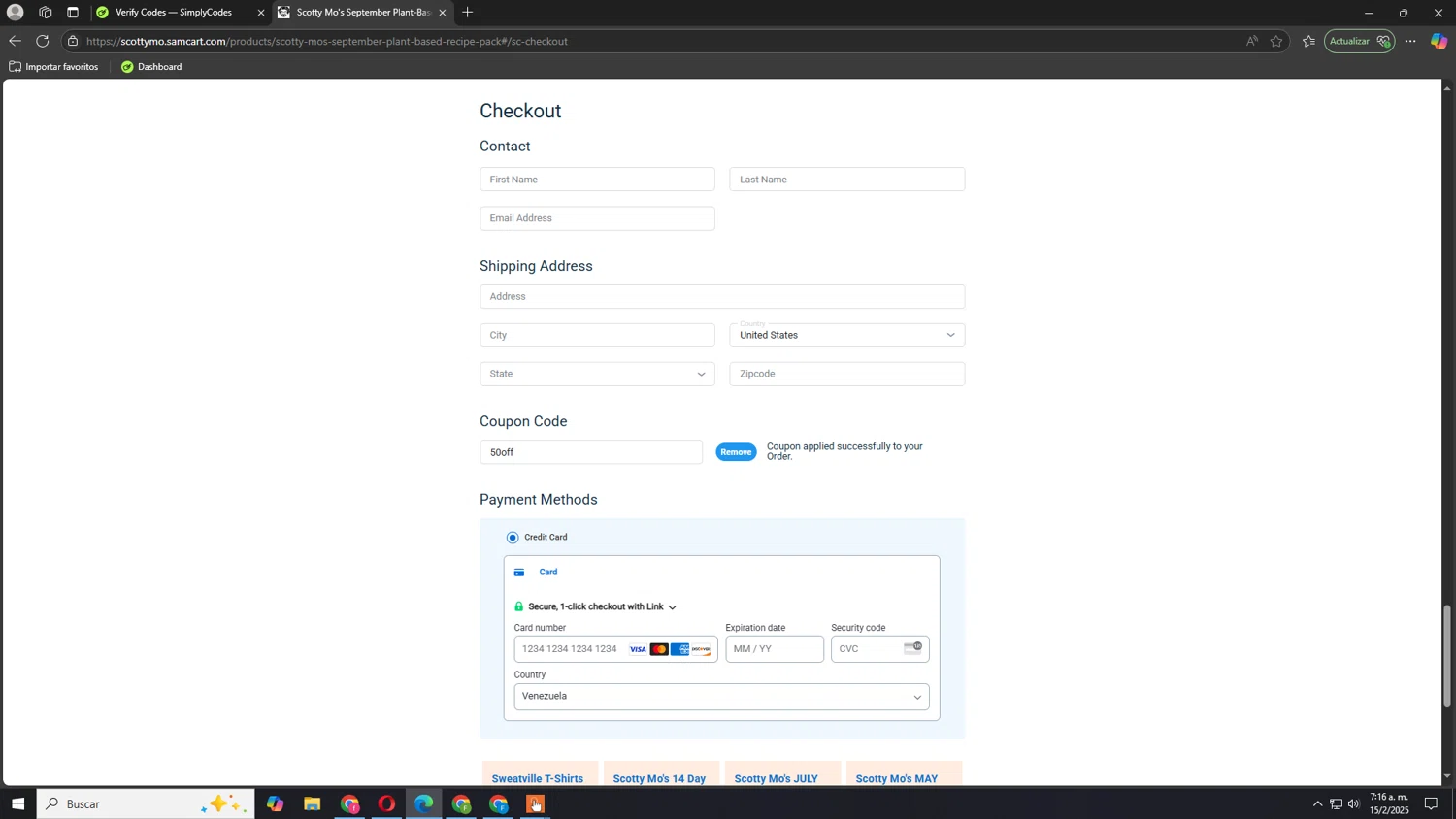Open File Explorer from the taskbar
1456x819 pixels.
tap(312, 803)
